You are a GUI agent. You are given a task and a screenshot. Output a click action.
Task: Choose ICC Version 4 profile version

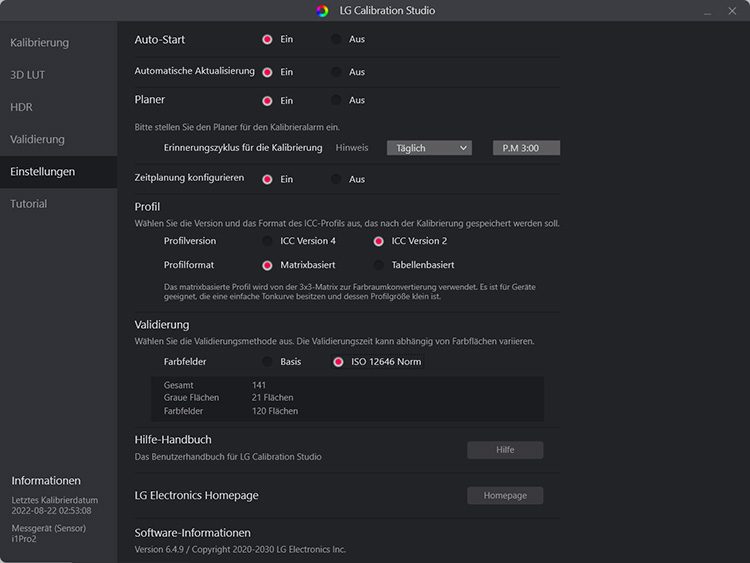[267, 241]
